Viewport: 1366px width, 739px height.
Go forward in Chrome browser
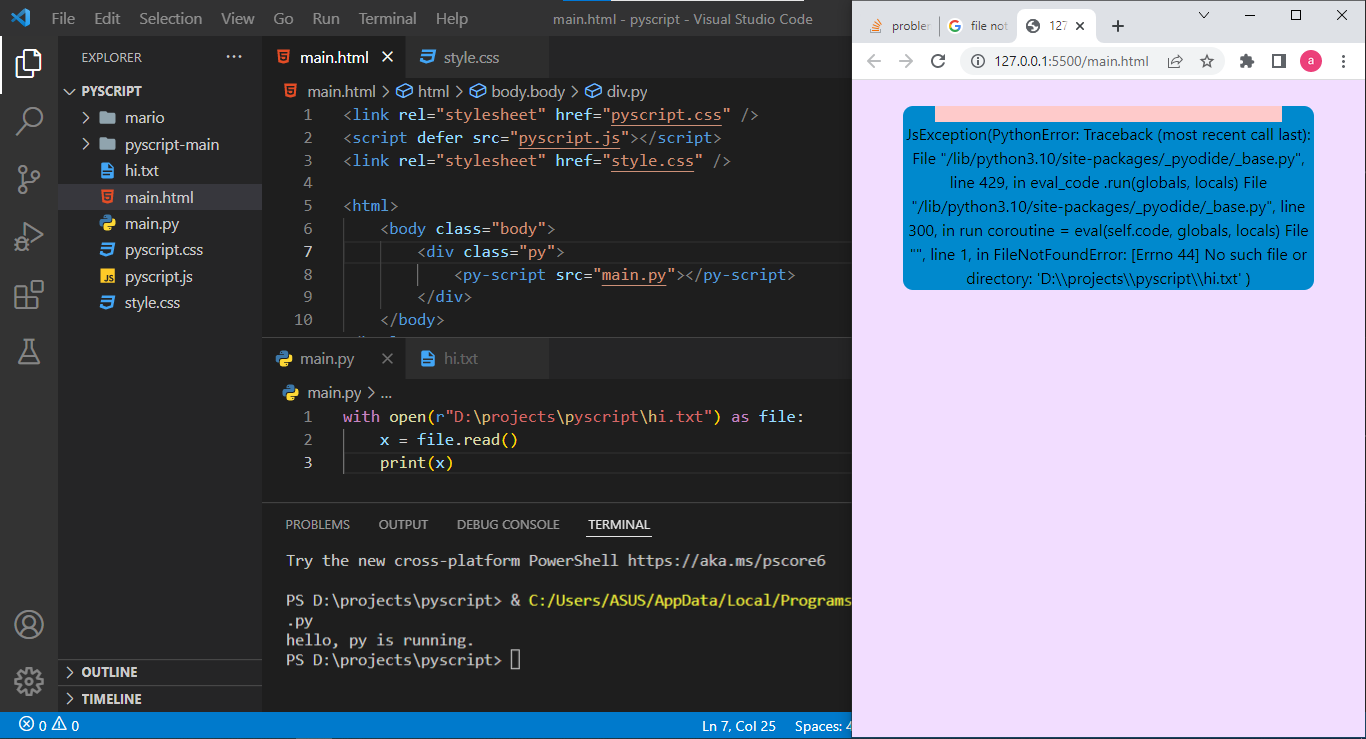tap(906, 61)
